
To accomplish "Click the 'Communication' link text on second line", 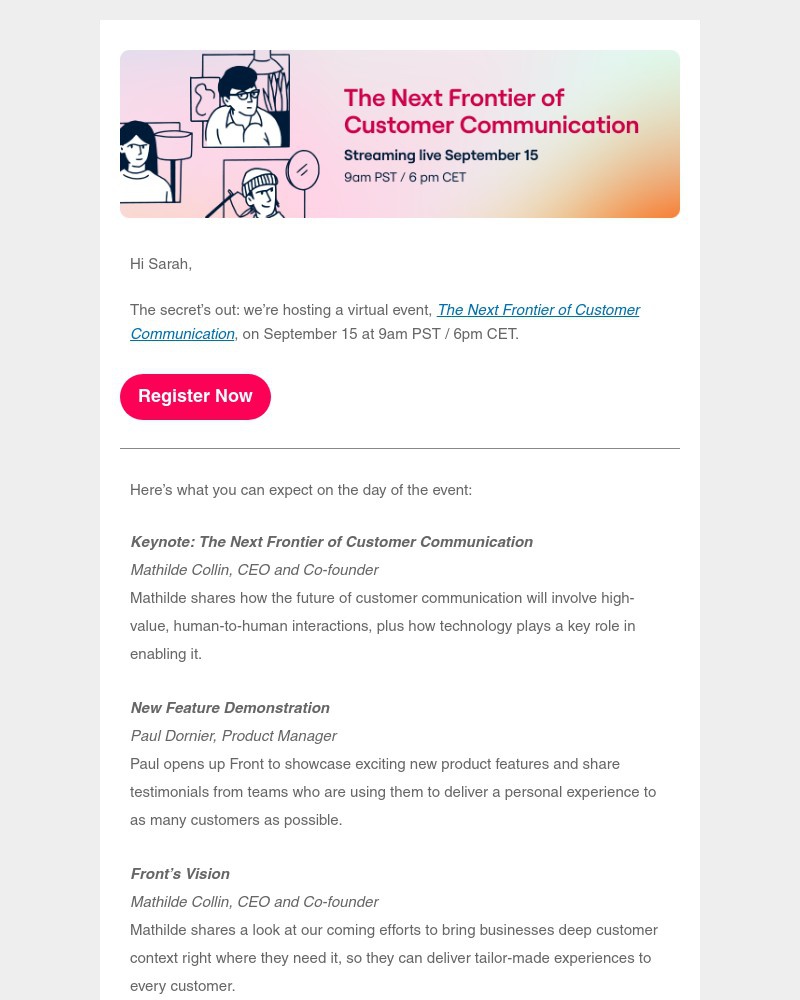I will coord(182,334).
